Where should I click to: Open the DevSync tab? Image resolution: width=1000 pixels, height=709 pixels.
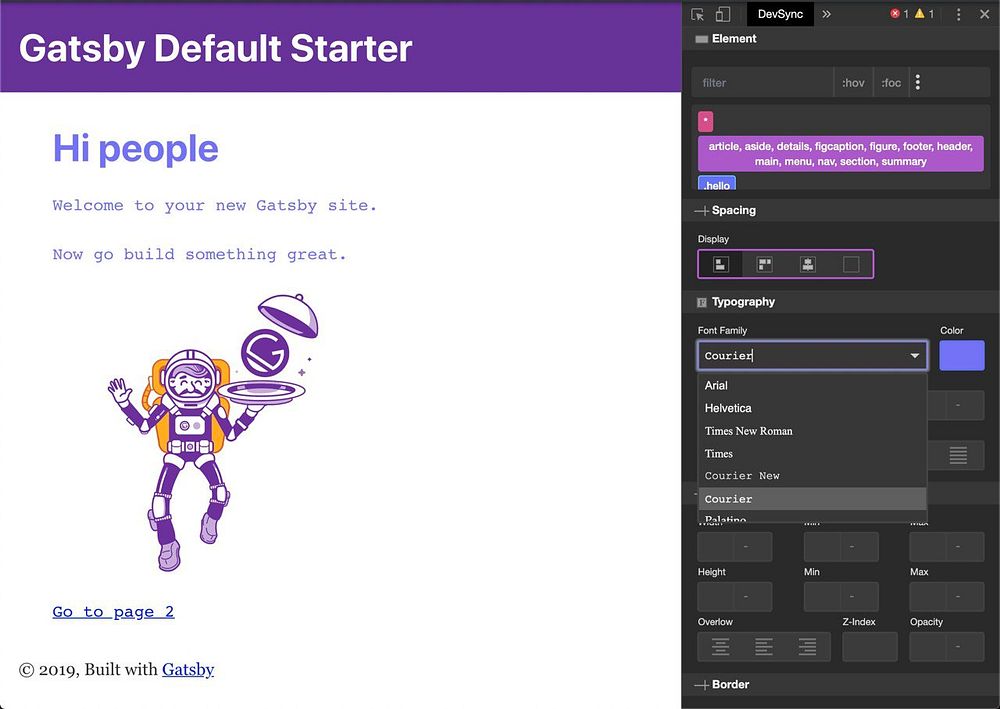pos(780,14)
